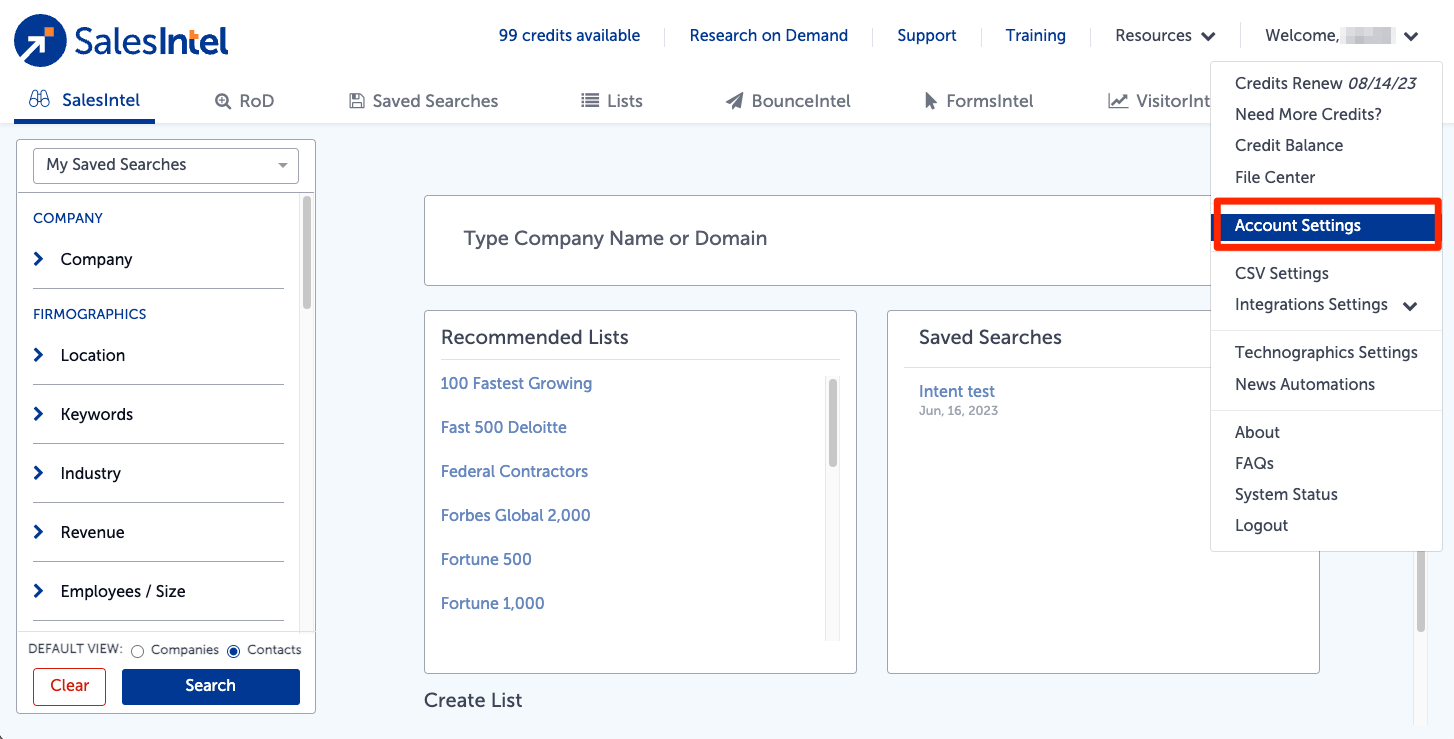The image size is (1454, 739).
Task: Open the 100 Fastest Growing list
Action: click(516, 383)
